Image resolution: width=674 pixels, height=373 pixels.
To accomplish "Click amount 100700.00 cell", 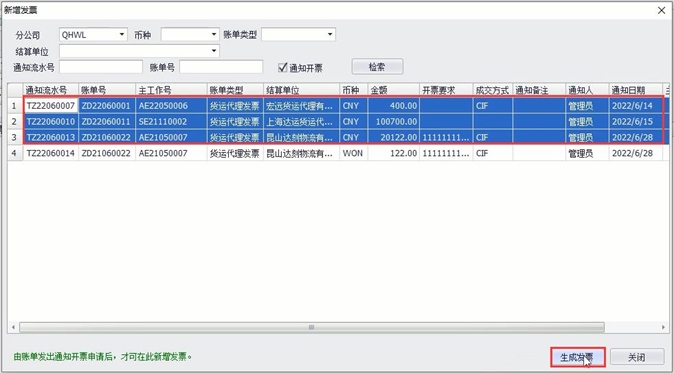I will pyautogui.click(x=393, y=122).
